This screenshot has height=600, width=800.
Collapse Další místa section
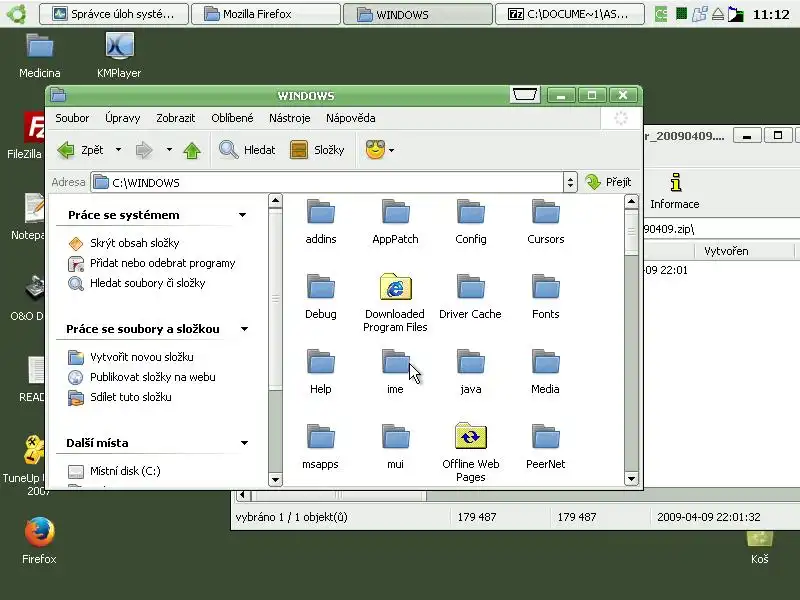click(x=244, y=443)
